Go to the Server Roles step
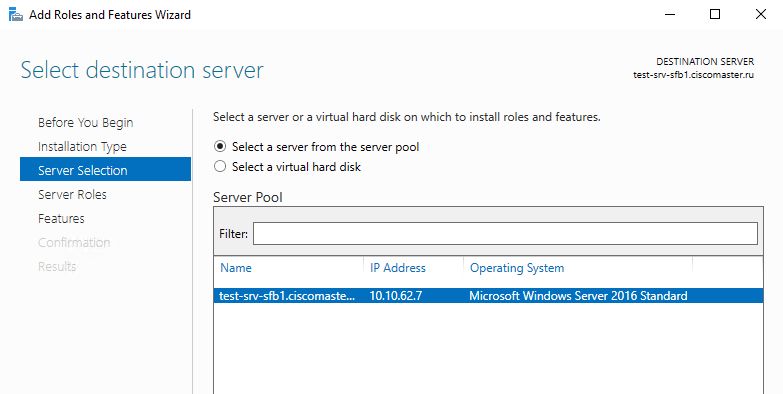Screen dimensions: 783x394 point(72,195)
